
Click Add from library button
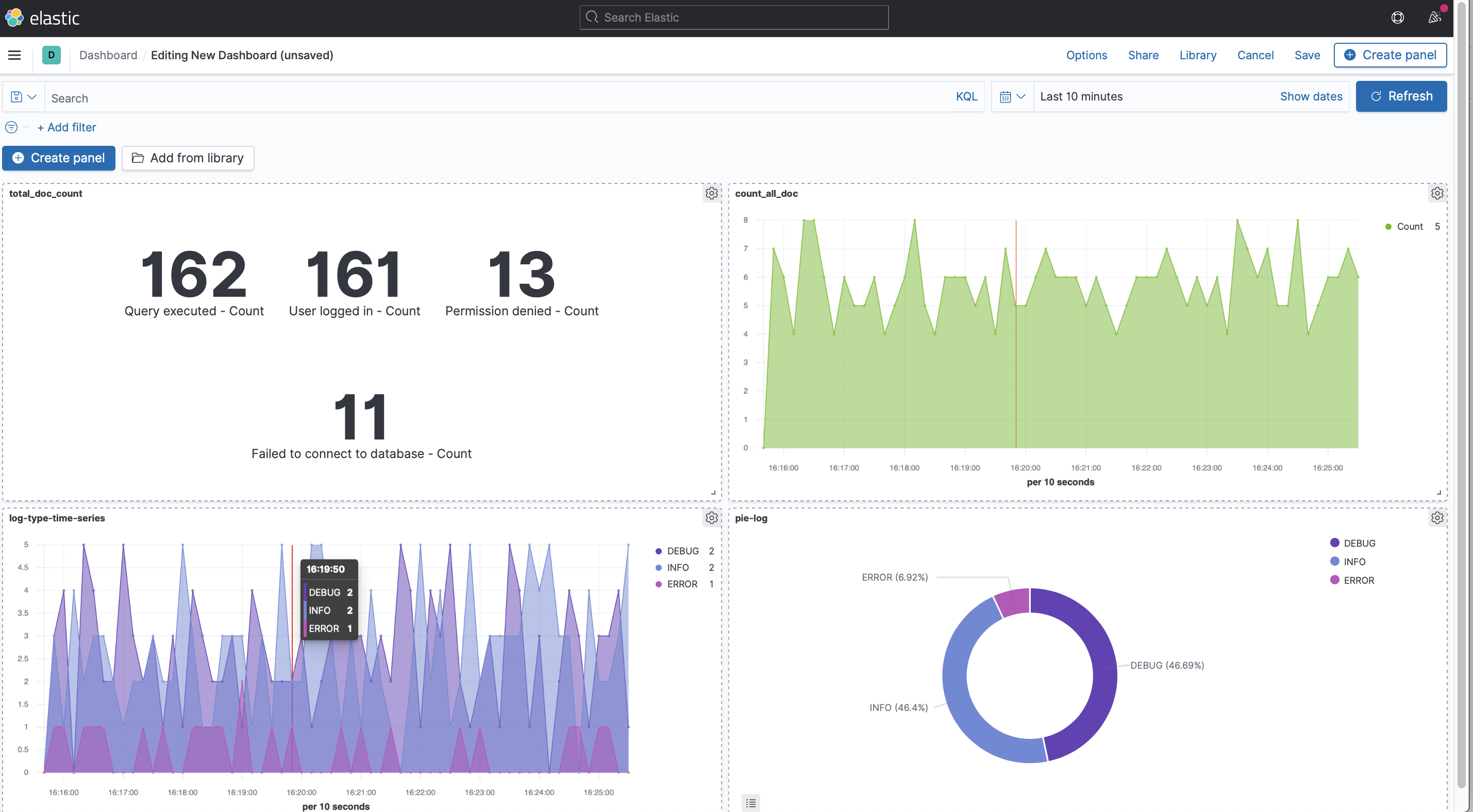coord(188,158)
